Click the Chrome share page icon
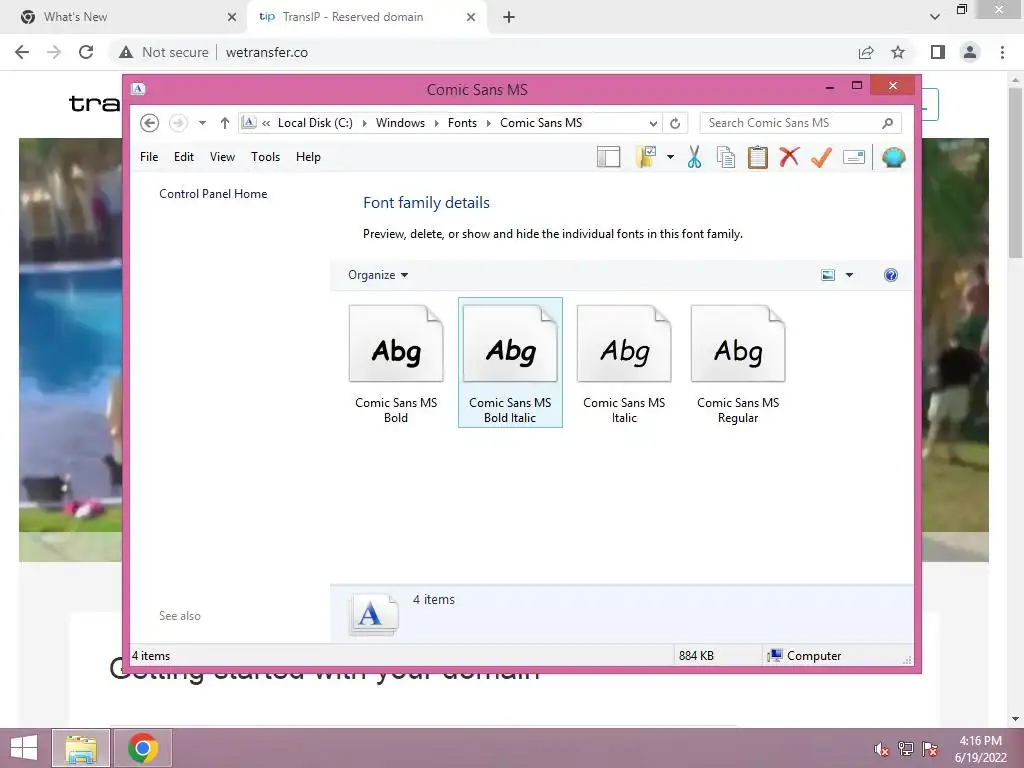Screen dimensions: 1024x768 point(866,52)
